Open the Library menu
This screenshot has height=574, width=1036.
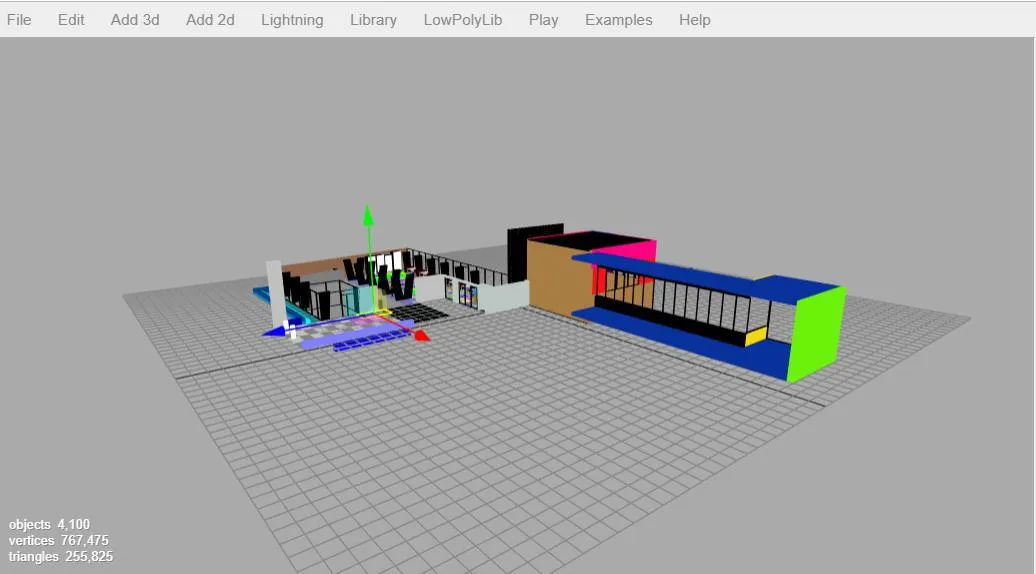[x=373, y=20]
